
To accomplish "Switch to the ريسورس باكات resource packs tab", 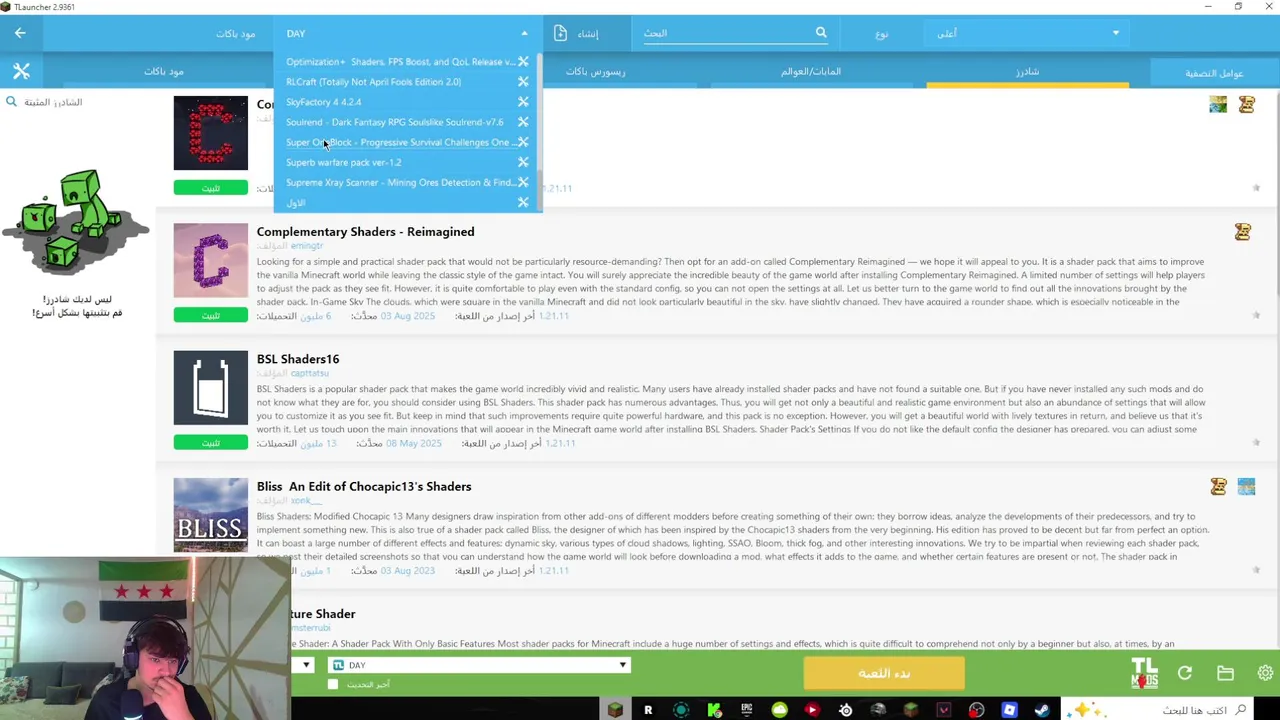I will click(595, 71).
